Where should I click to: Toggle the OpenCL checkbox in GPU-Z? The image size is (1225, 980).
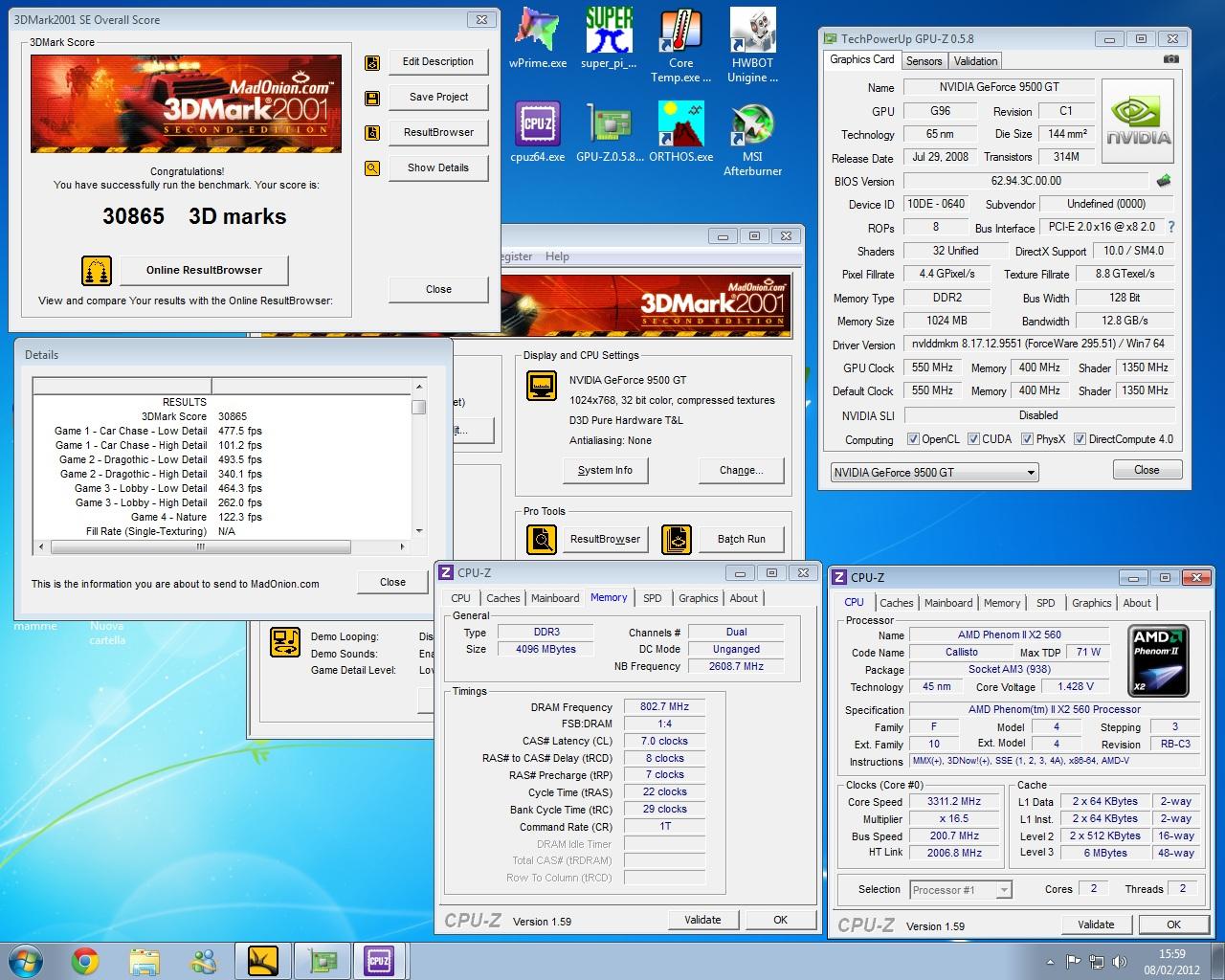913,439
